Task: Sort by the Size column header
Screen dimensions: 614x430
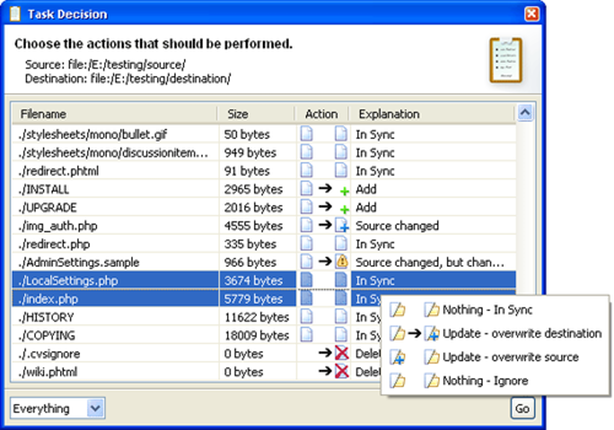Action: tap(257, 114)
